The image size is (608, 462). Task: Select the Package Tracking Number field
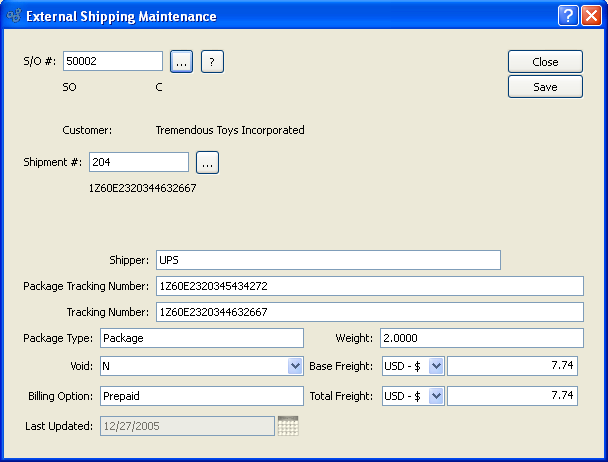[x=368, y=286]
